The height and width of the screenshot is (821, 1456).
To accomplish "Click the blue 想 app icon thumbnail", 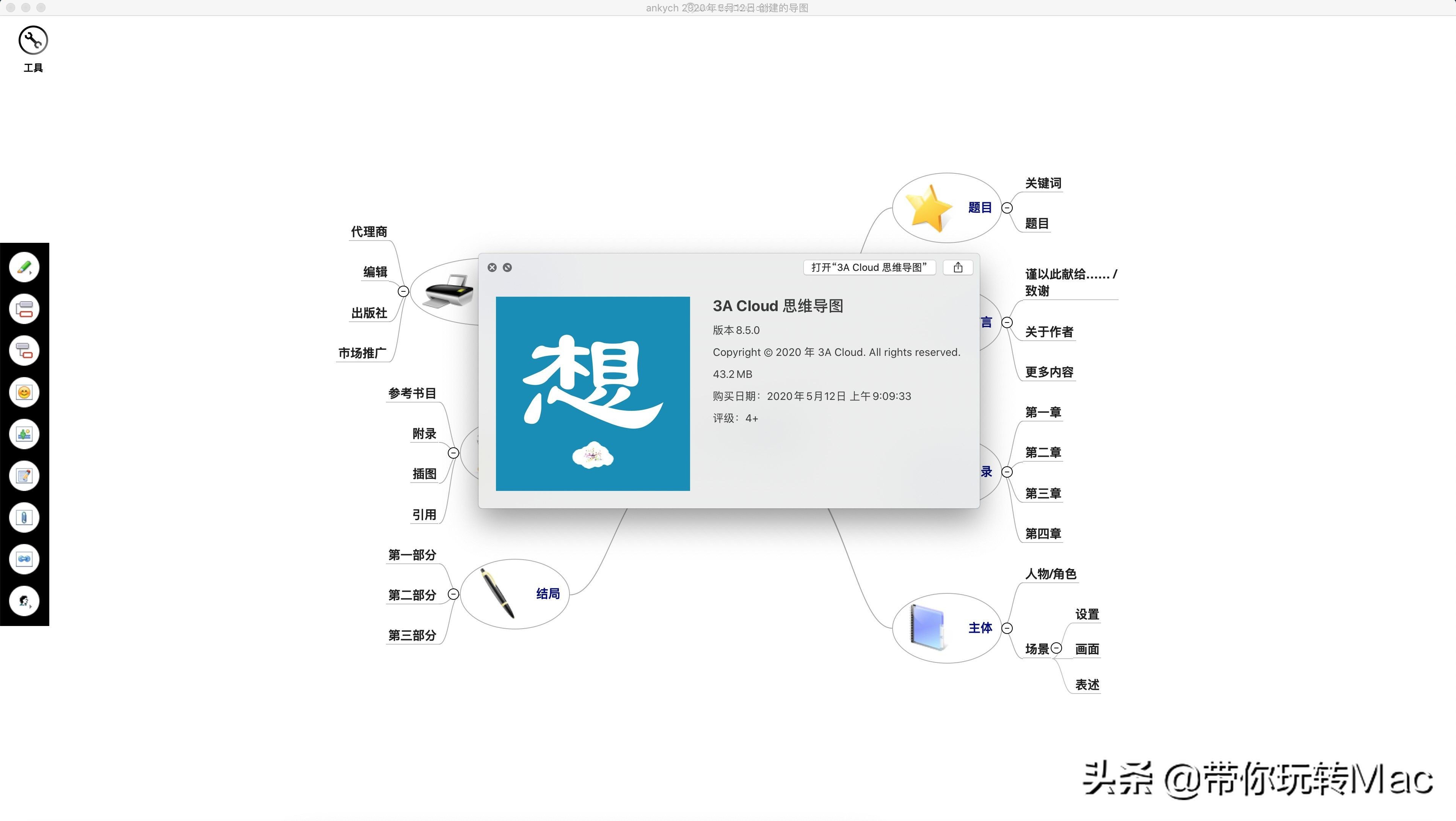I will click(592, 394).
